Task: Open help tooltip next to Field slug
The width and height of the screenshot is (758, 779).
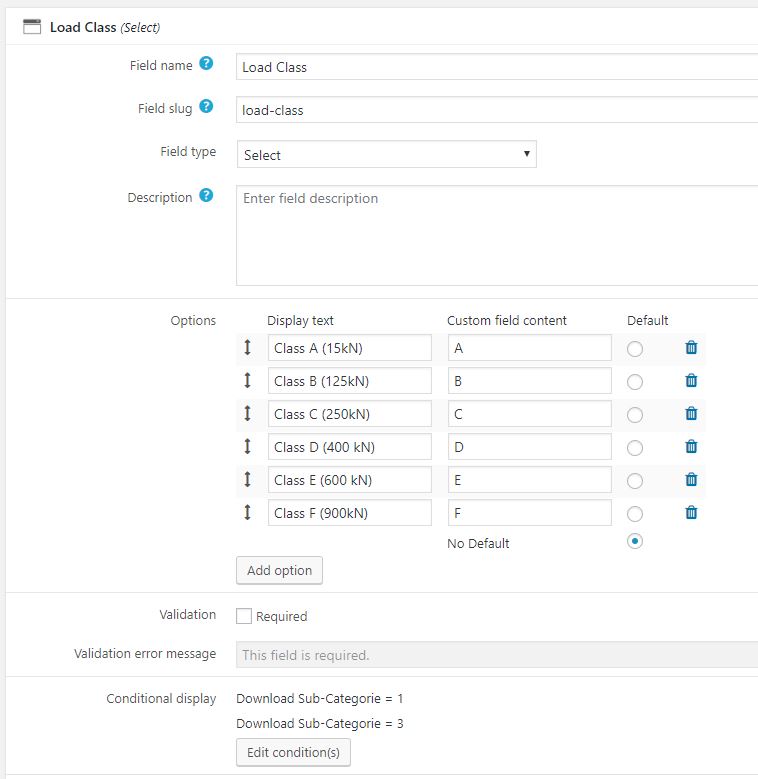Action: coord(206,107)
